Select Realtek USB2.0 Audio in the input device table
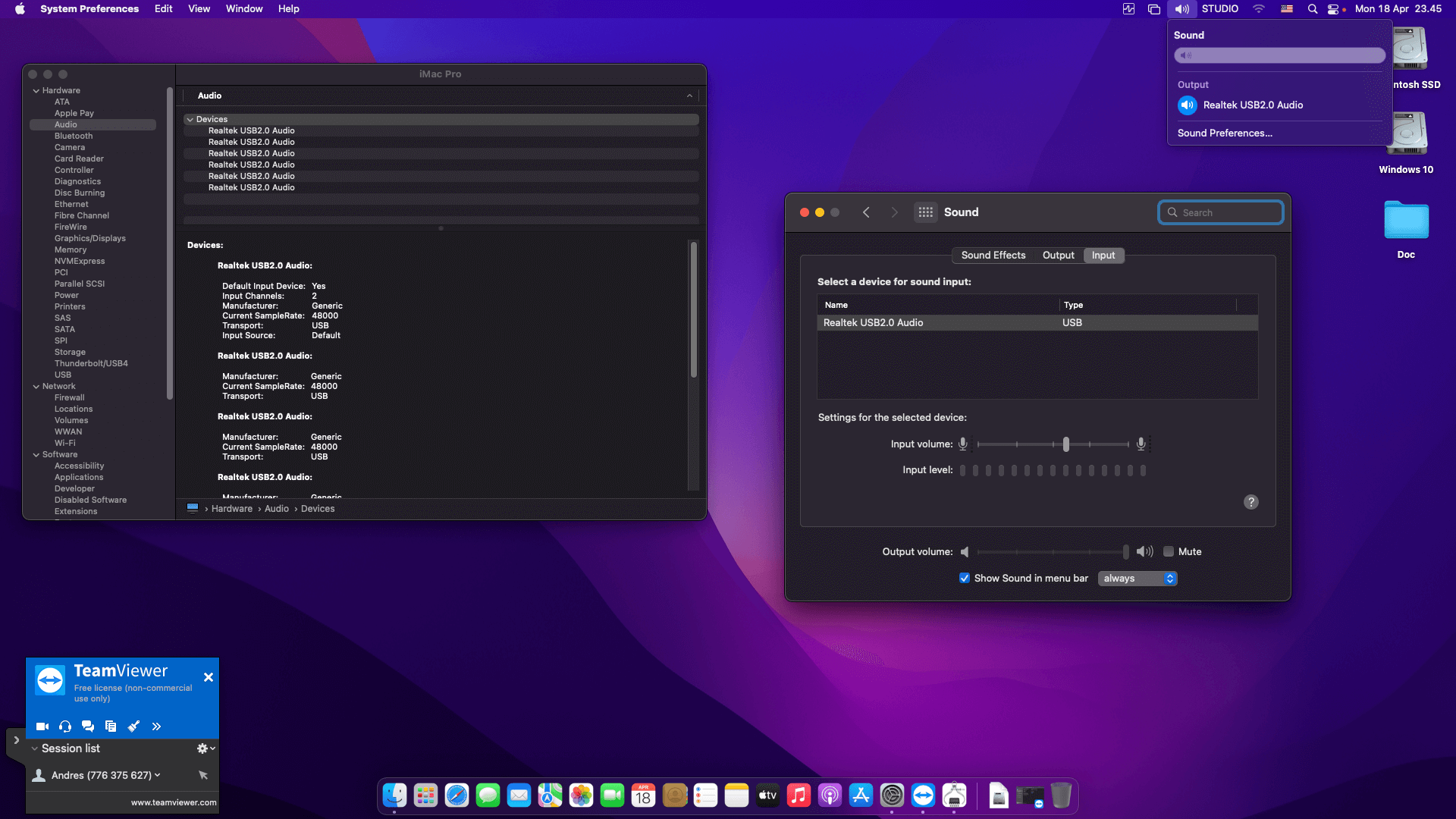Viewport: 1456px width, 819px height. point(1037,323)
